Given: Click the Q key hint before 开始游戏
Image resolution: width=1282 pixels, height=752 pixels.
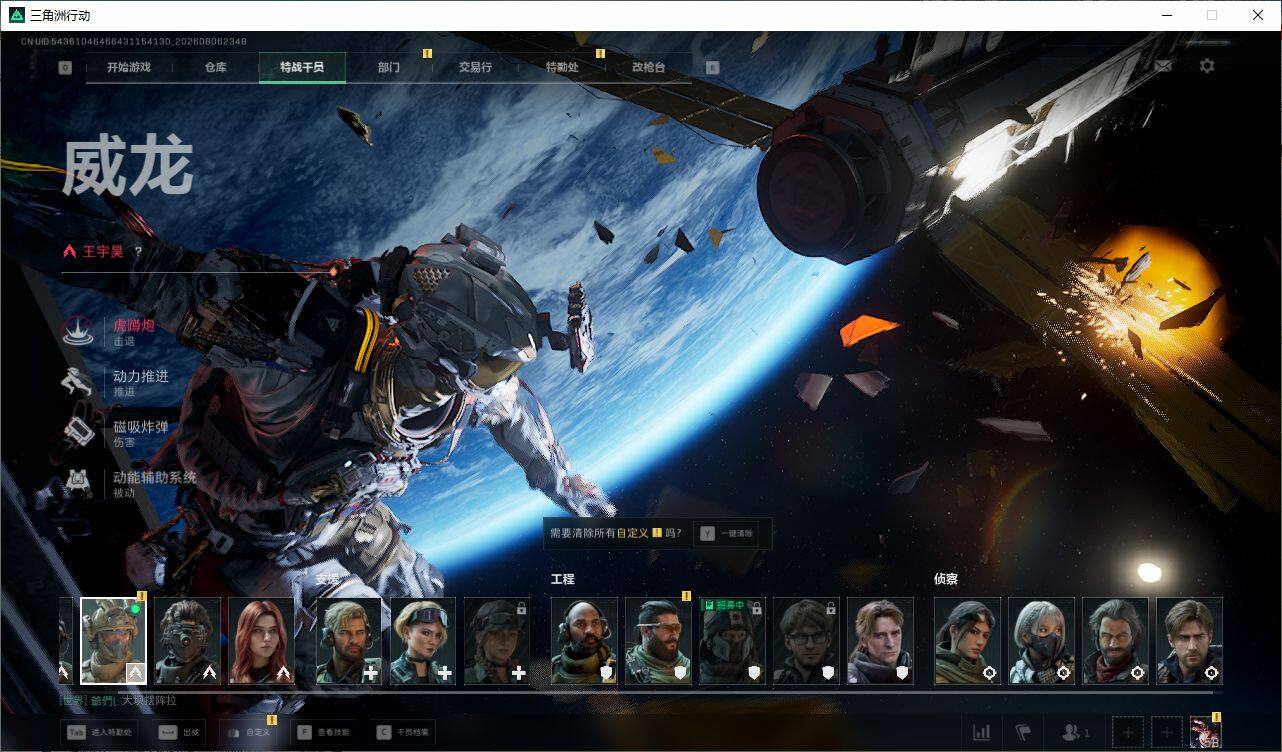Looking at the screenshot, I should 66,68.
